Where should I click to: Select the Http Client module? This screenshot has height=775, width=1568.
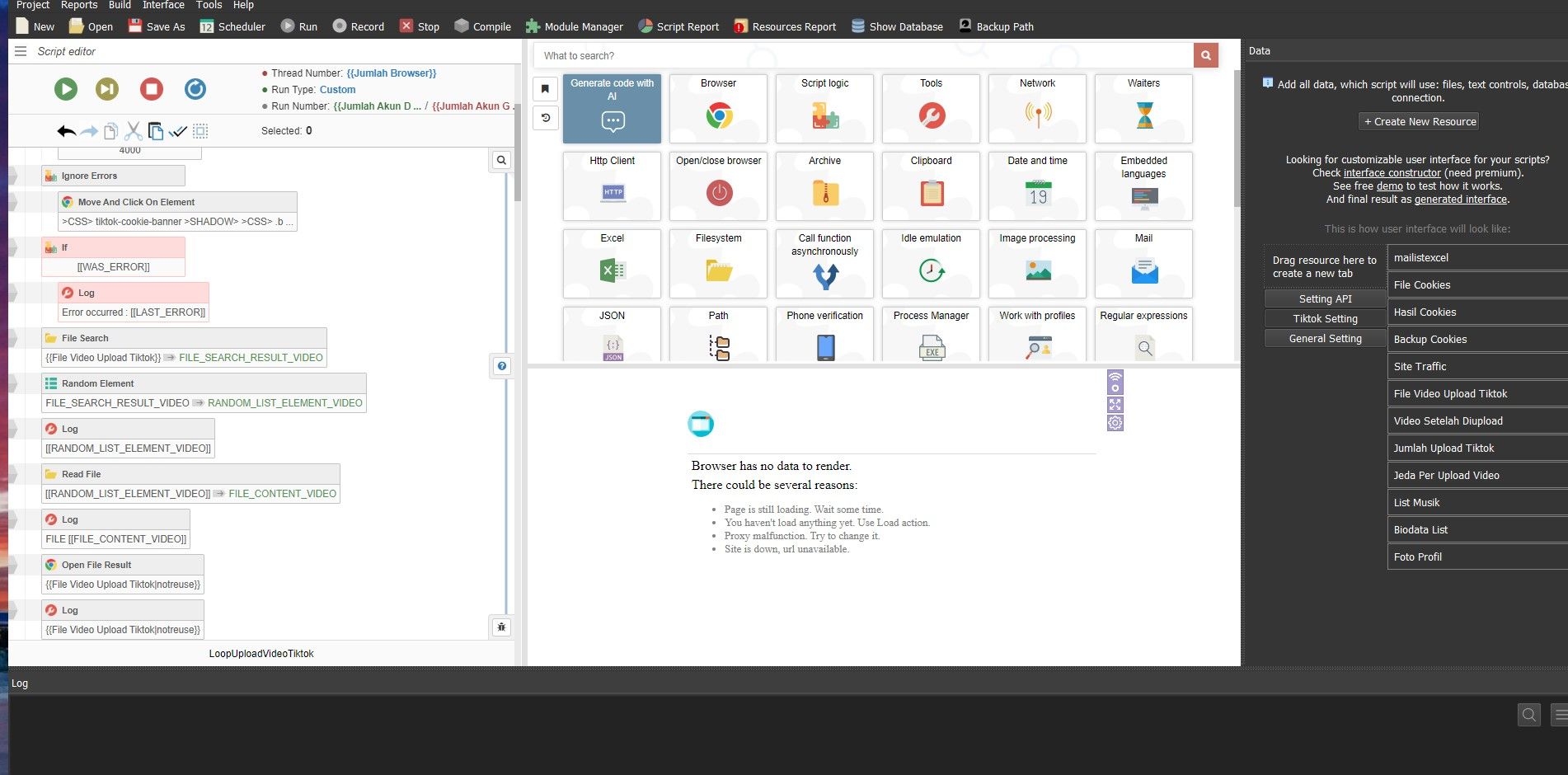[x=612, y=186]
